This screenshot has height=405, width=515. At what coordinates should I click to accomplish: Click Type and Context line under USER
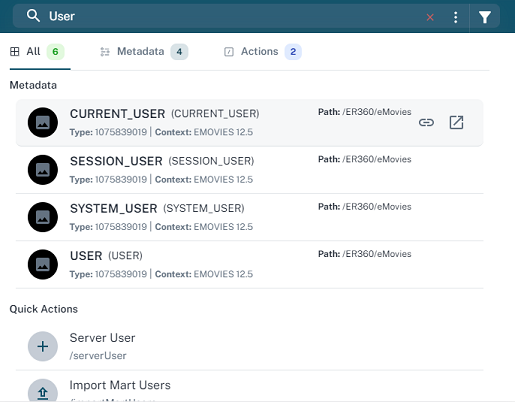(161, 274)
